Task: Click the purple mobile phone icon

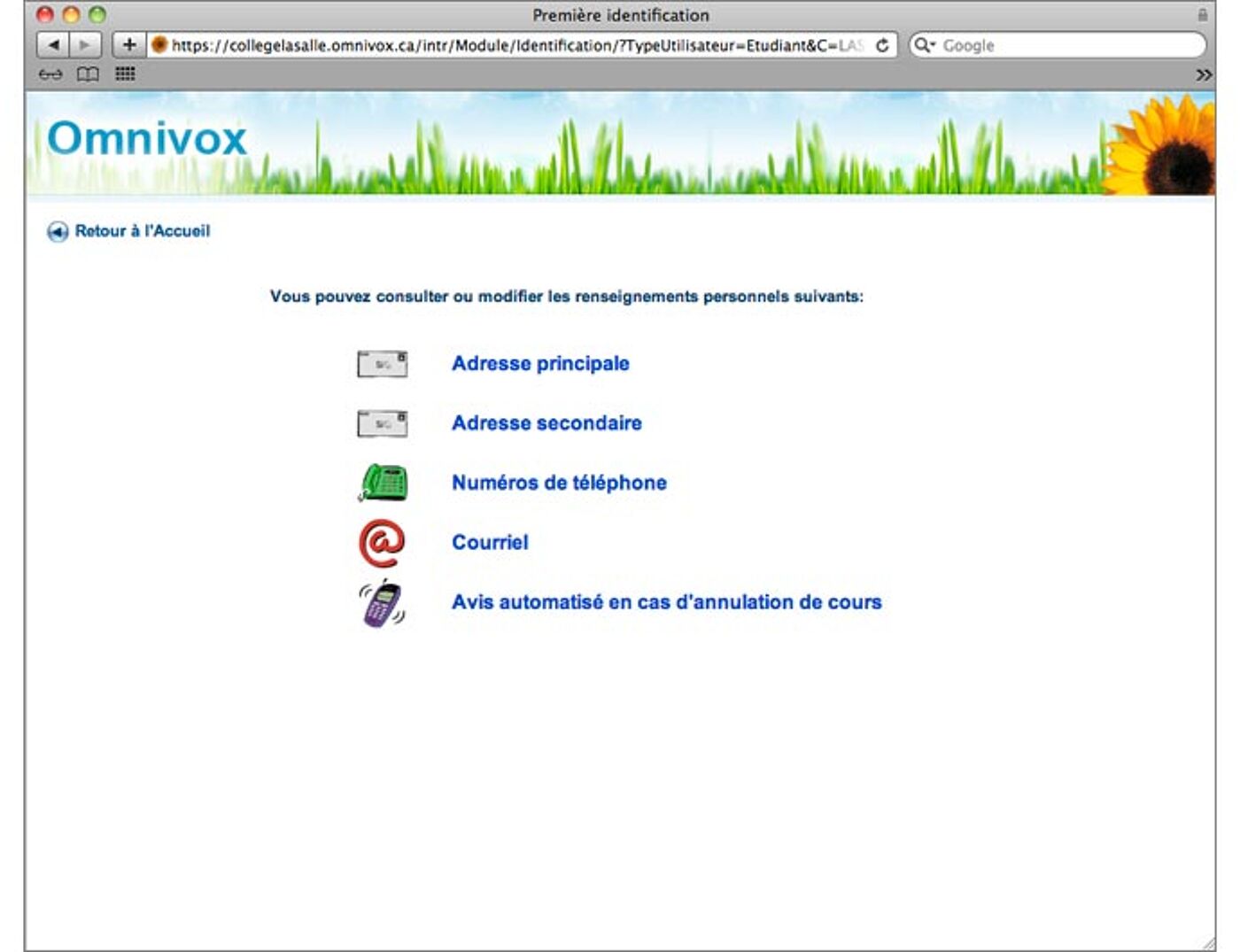Action: tap(383, 603)
